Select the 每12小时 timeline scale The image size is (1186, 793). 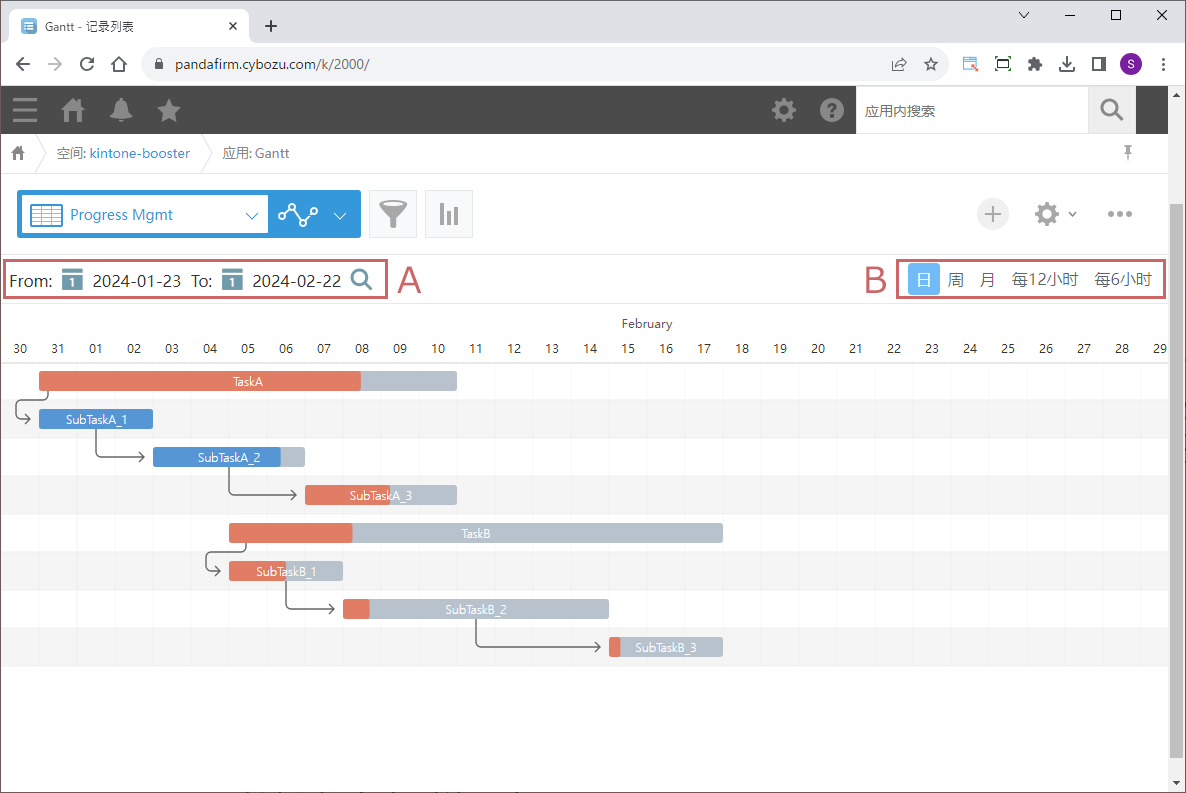pyautogui.click(x=1044, y=280)
